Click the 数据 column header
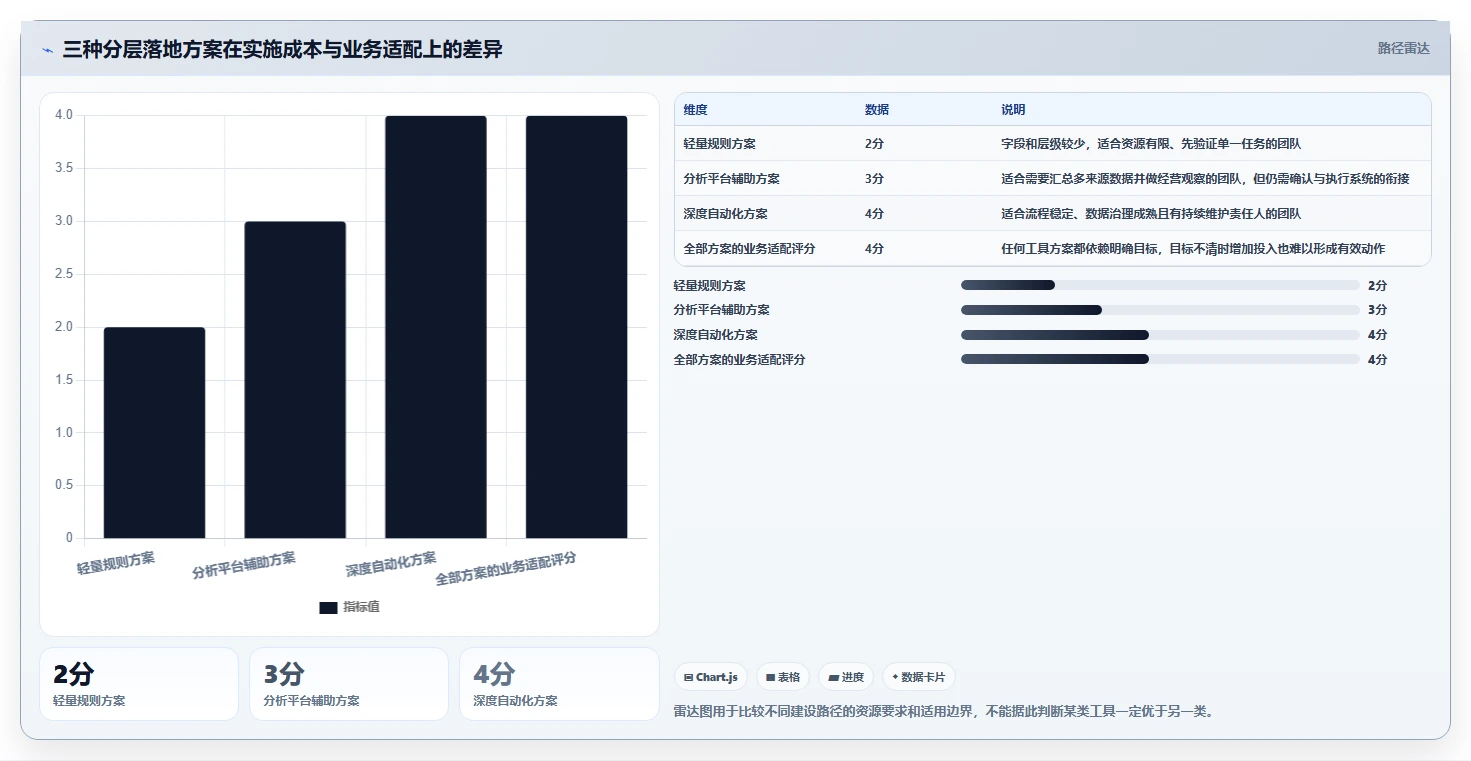The height and width of the screenshot is (761, 1471). click(877, 110)
